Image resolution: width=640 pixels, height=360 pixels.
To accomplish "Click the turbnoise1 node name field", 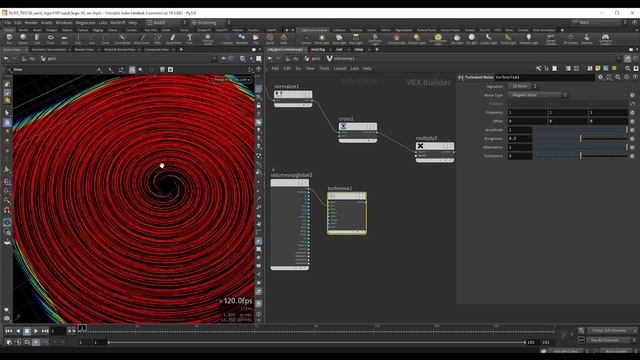I will 544,77.
